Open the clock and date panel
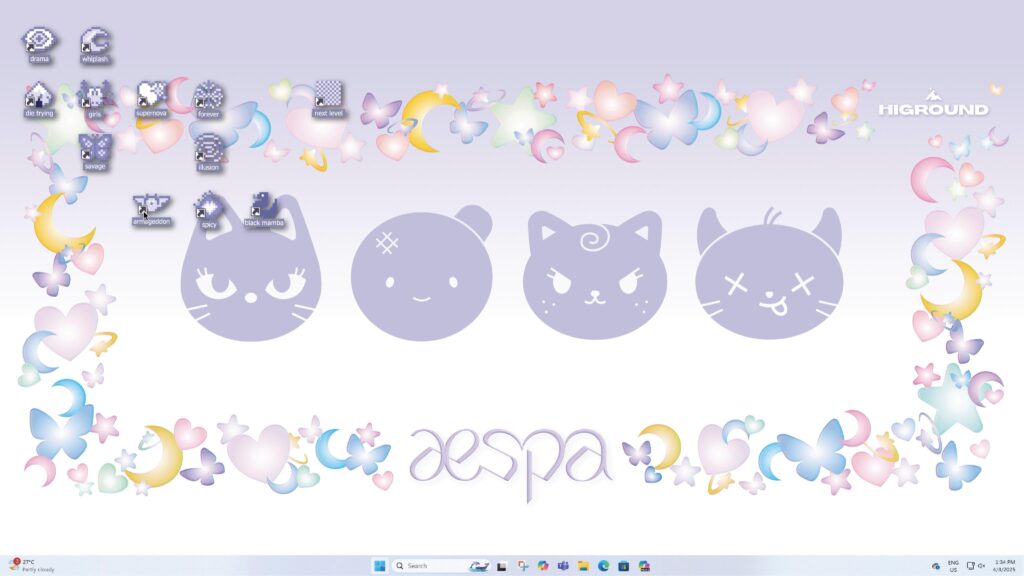 pos(1005,566)
